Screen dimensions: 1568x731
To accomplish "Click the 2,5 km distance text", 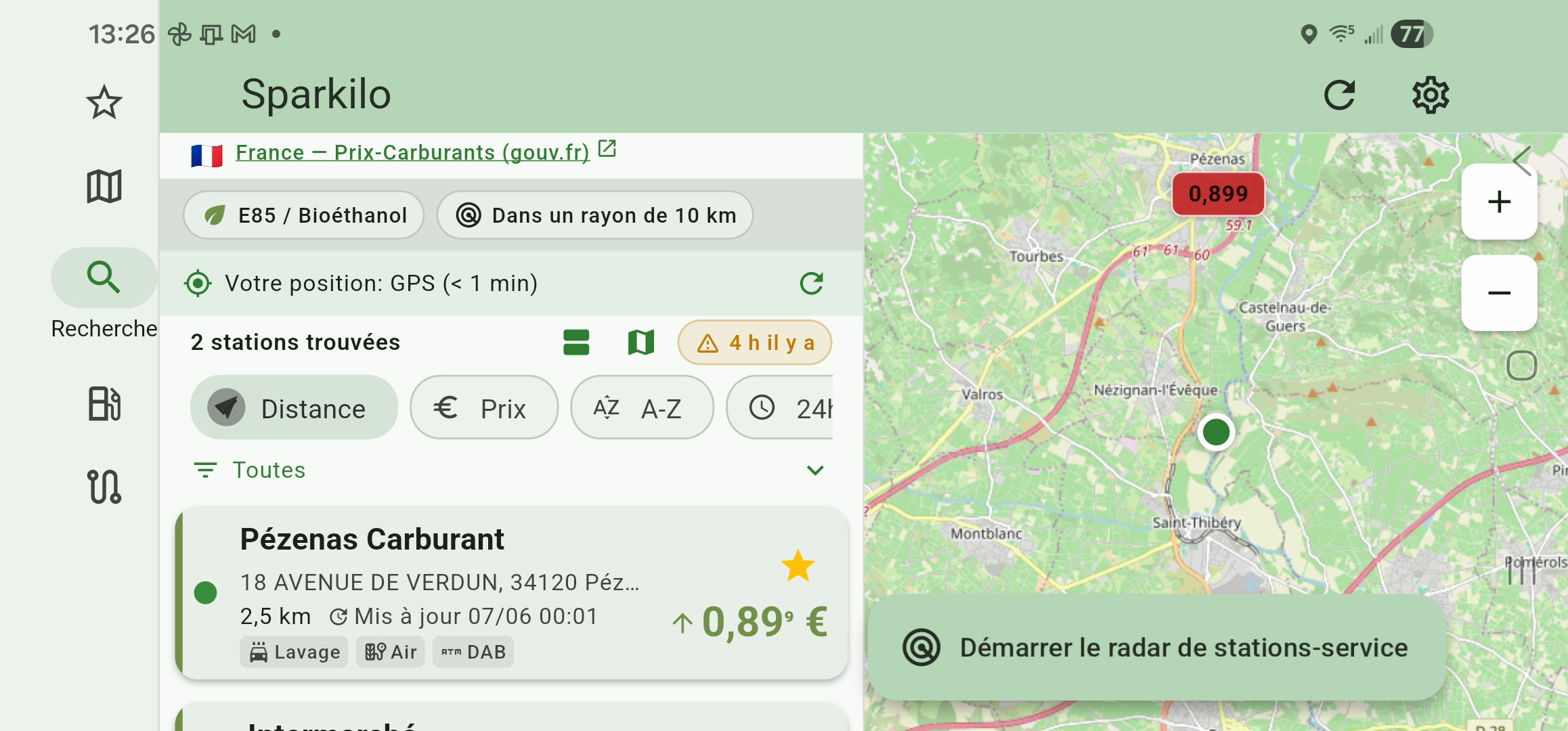I will tap(276, 616).
